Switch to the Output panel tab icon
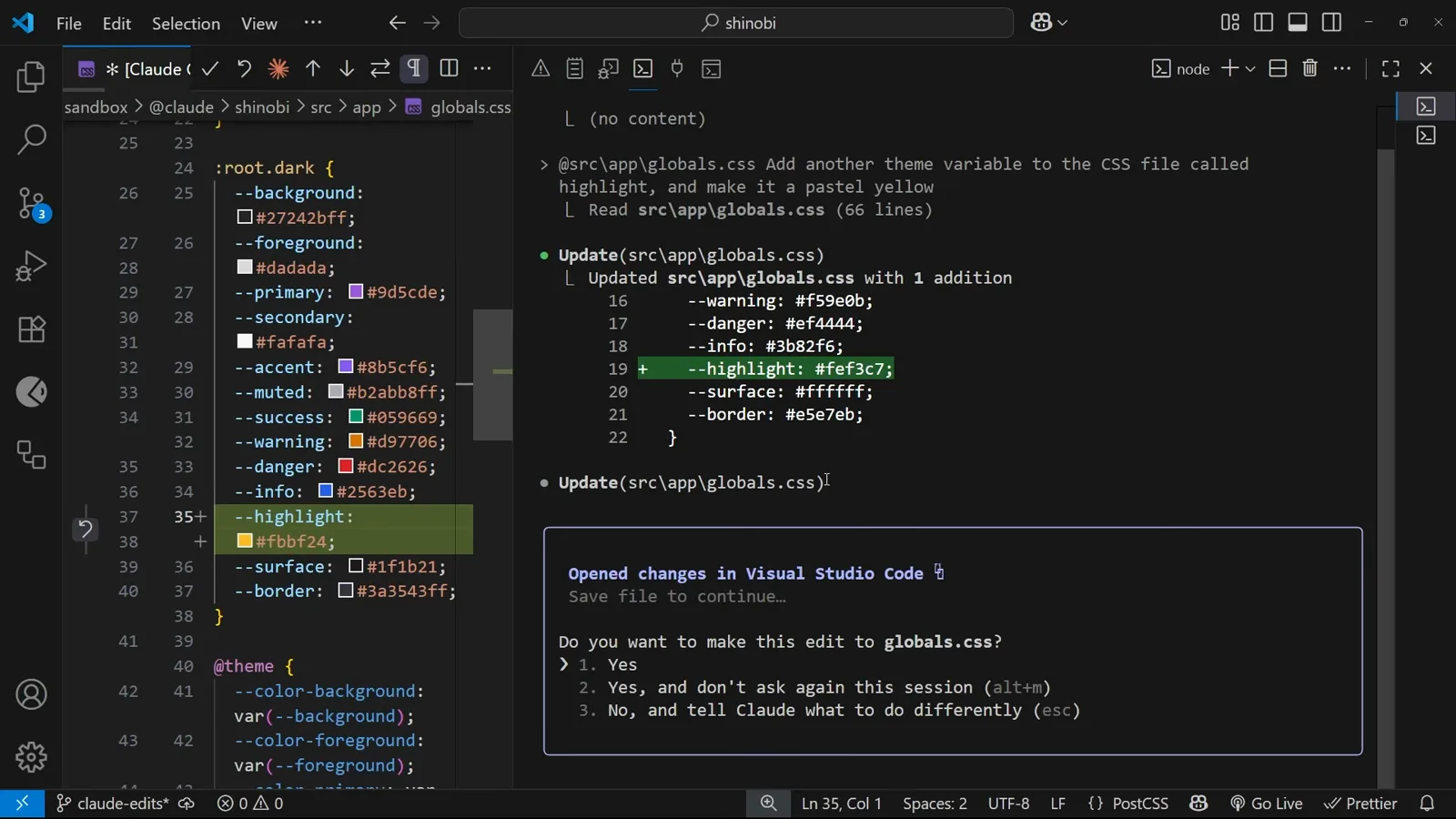 point(574,68)
